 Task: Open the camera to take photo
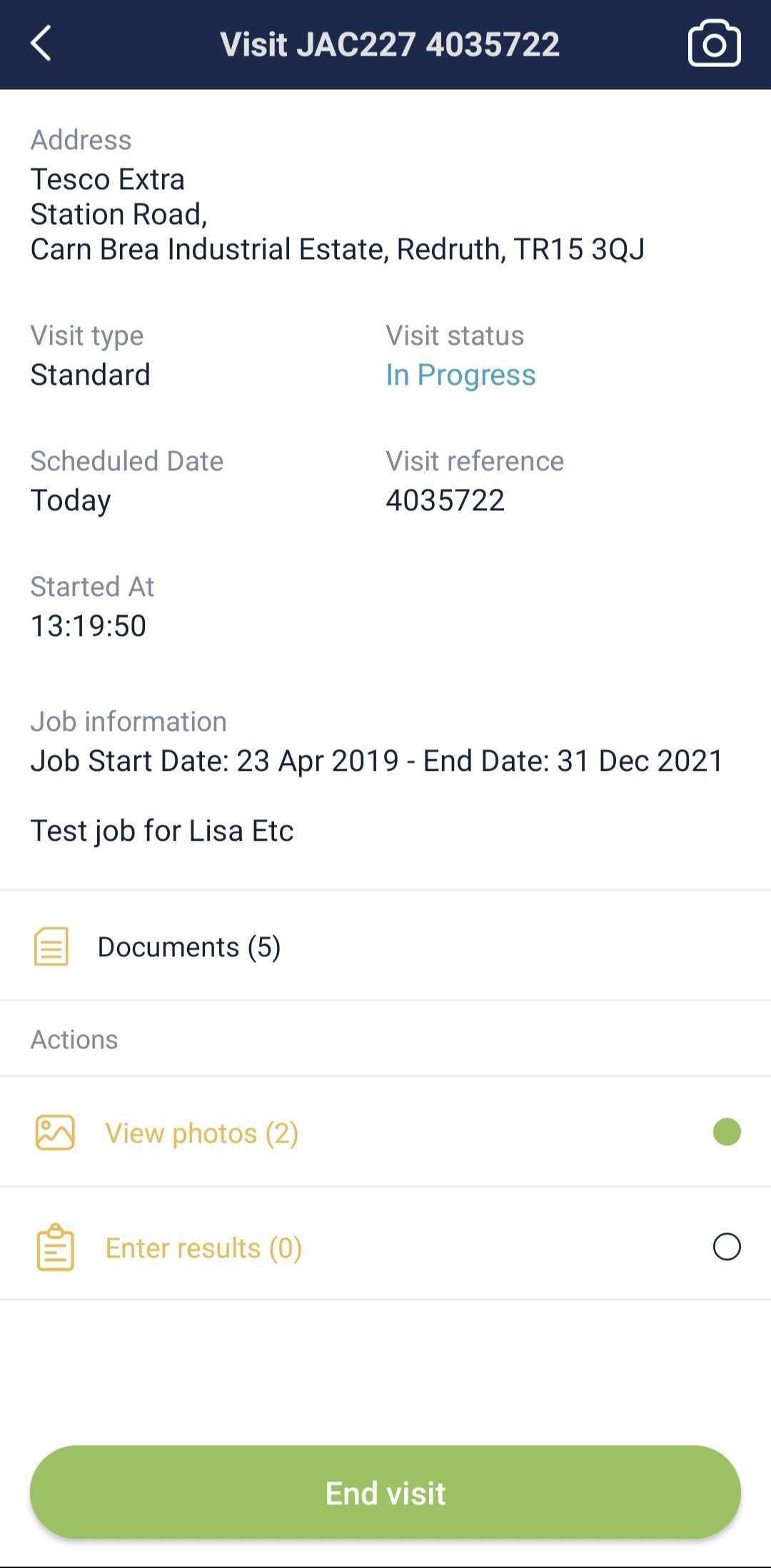click(x=714, y=44)
